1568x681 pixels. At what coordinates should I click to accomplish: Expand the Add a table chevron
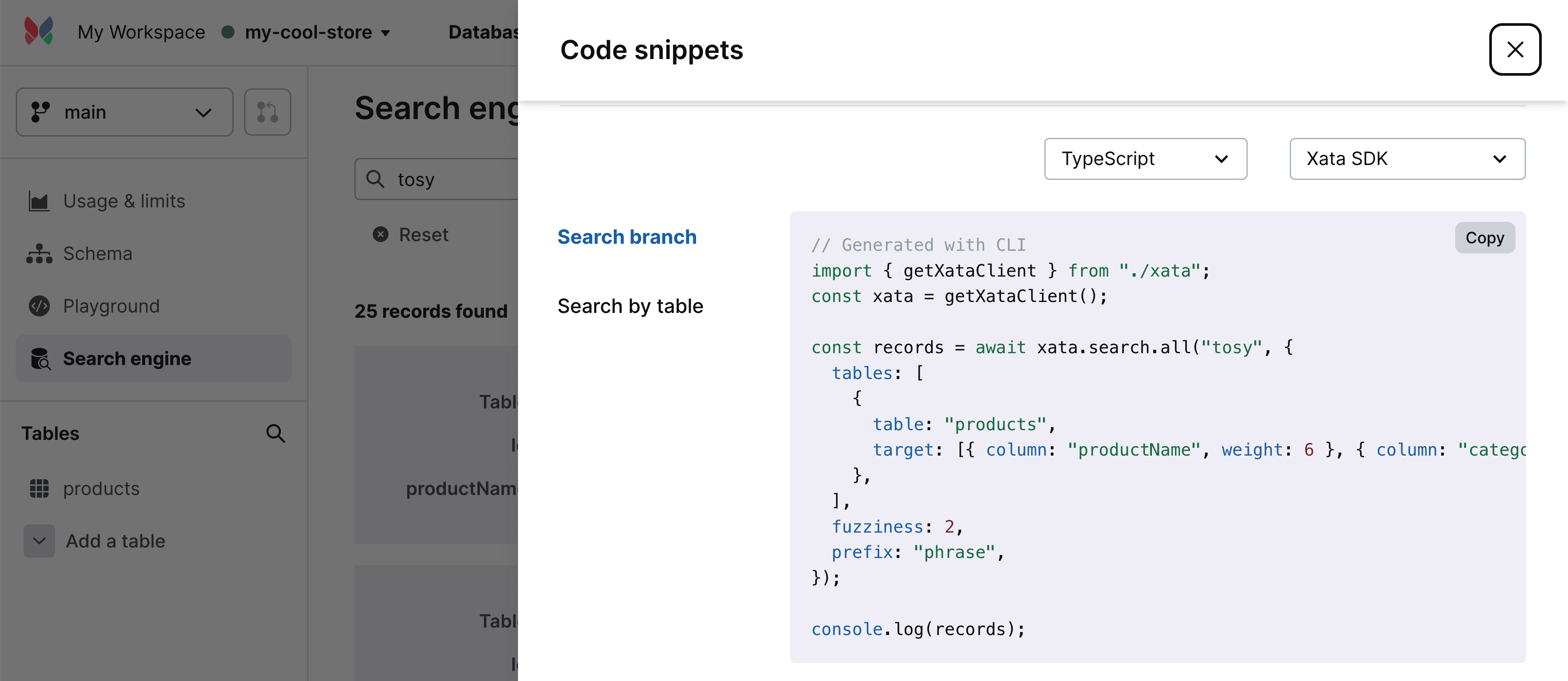coord(39,541)
